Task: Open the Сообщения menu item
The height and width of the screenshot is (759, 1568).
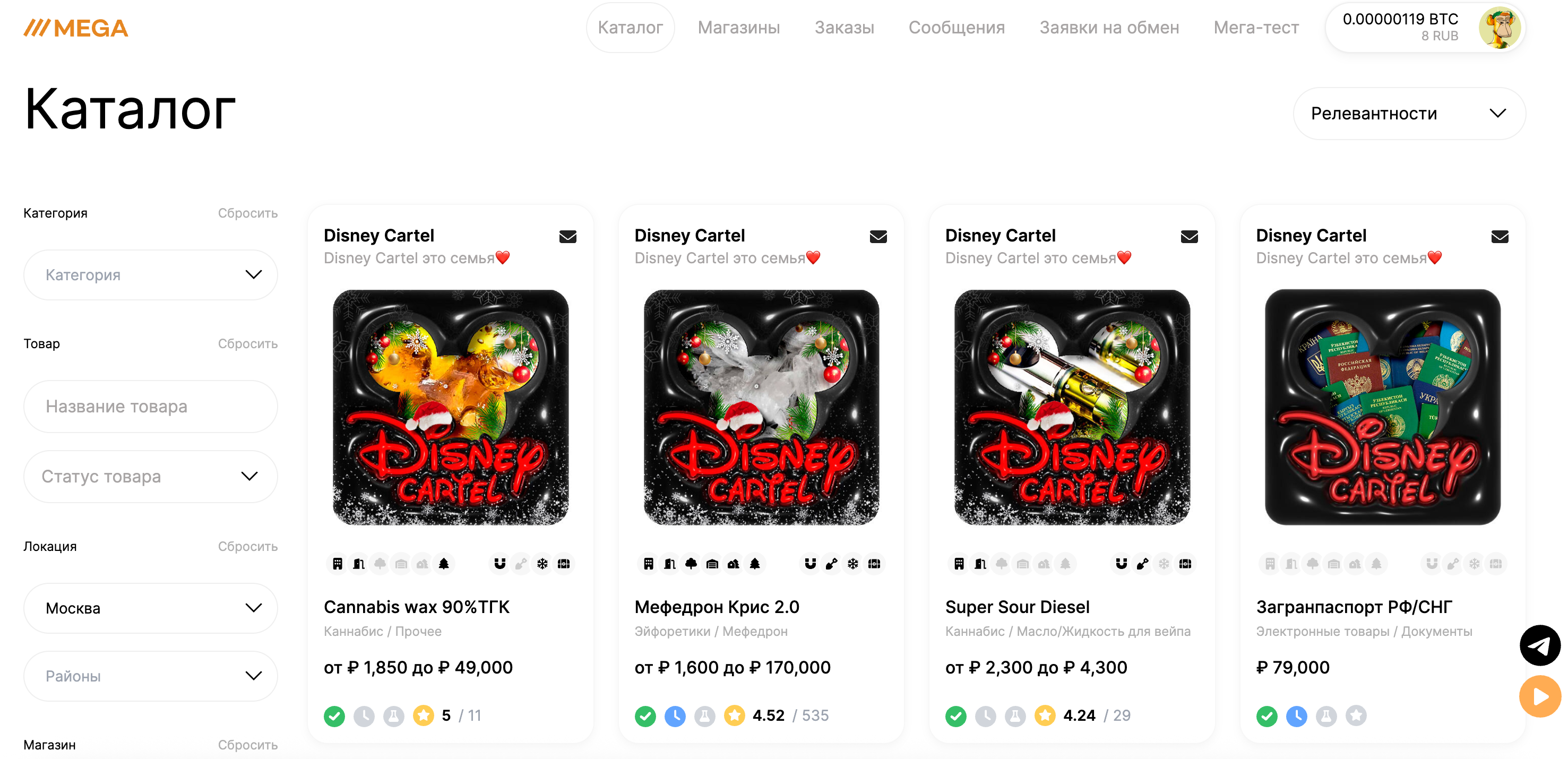Action: [957, 28]
